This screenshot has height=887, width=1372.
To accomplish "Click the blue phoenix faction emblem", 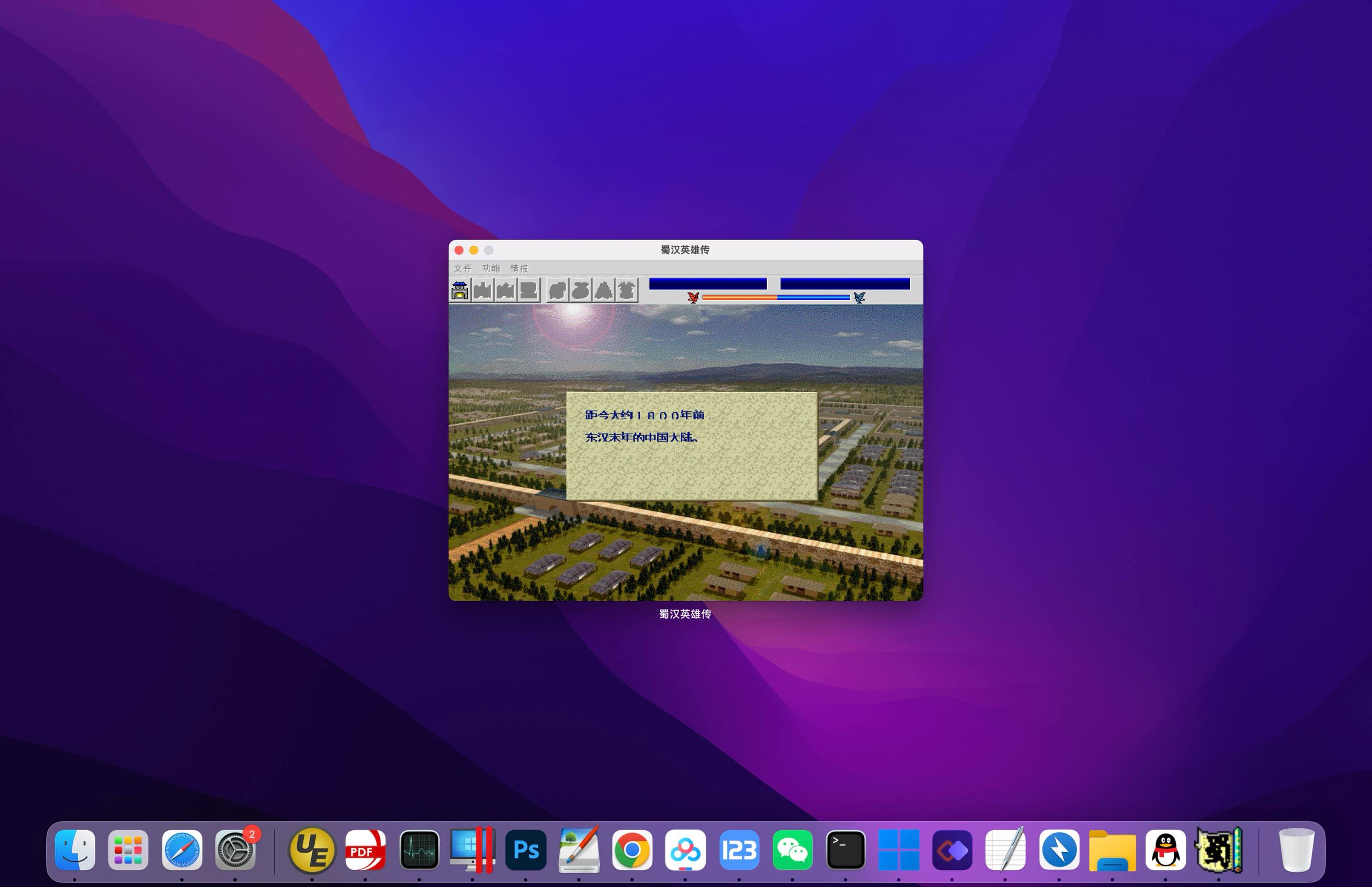I will point(859,297).
